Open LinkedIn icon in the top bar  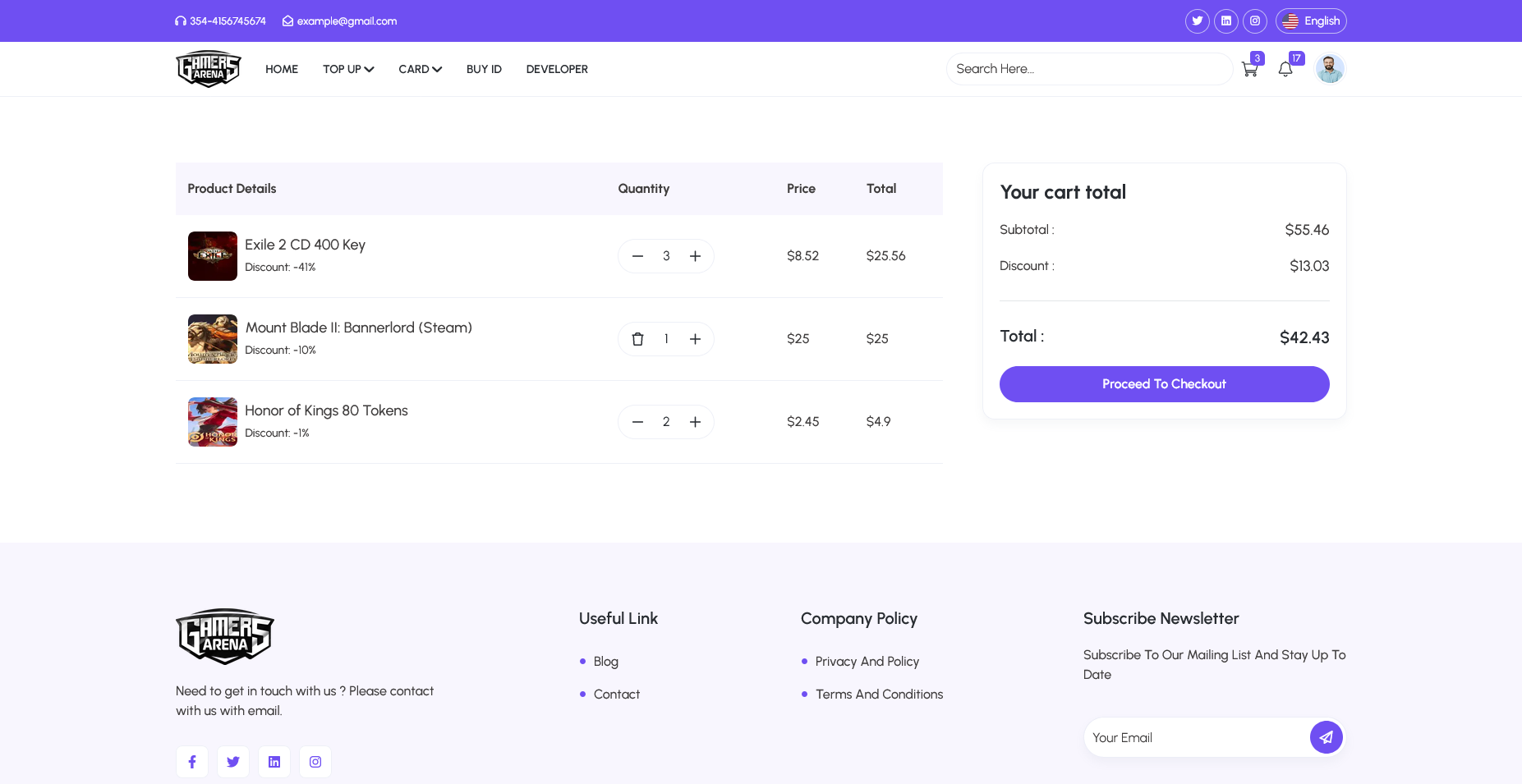[x=1226, y=21]
